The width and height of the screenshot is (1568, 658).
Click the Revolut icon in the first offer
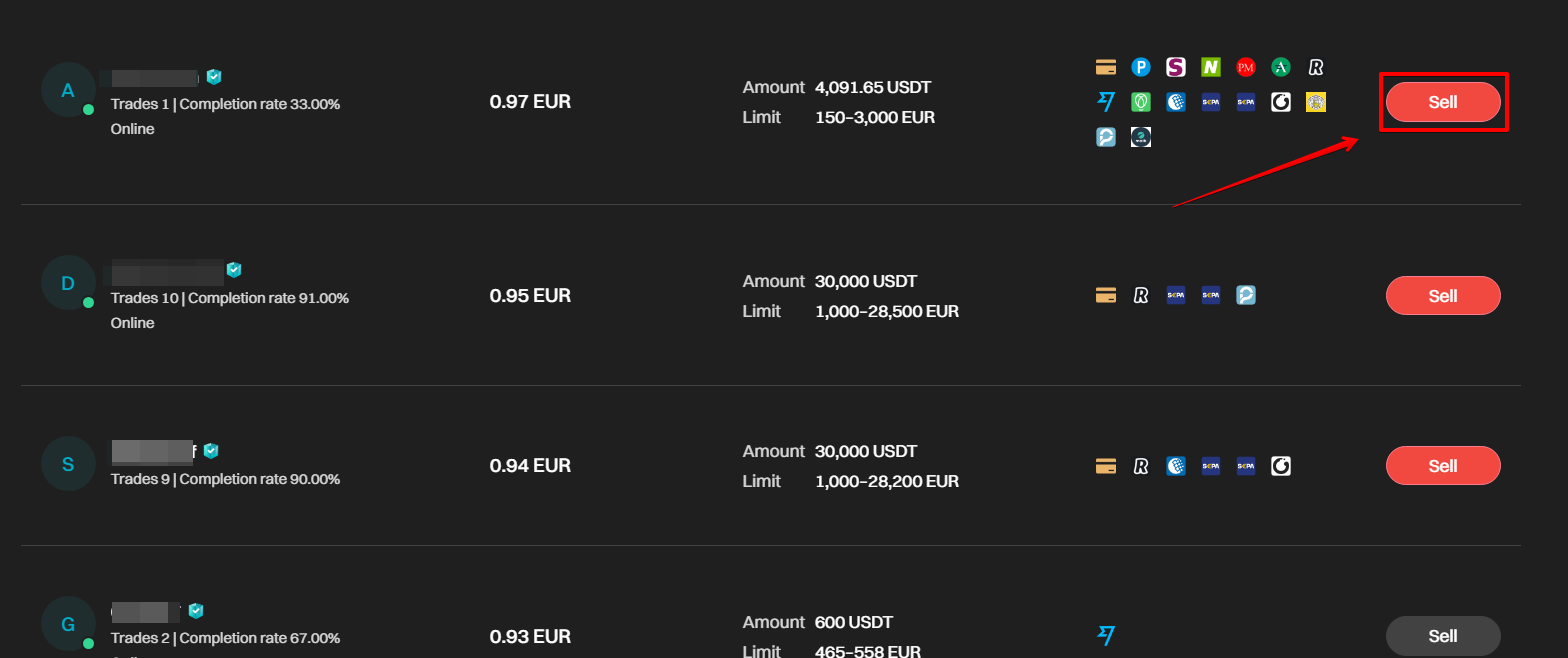click(x=1316, y=67)
